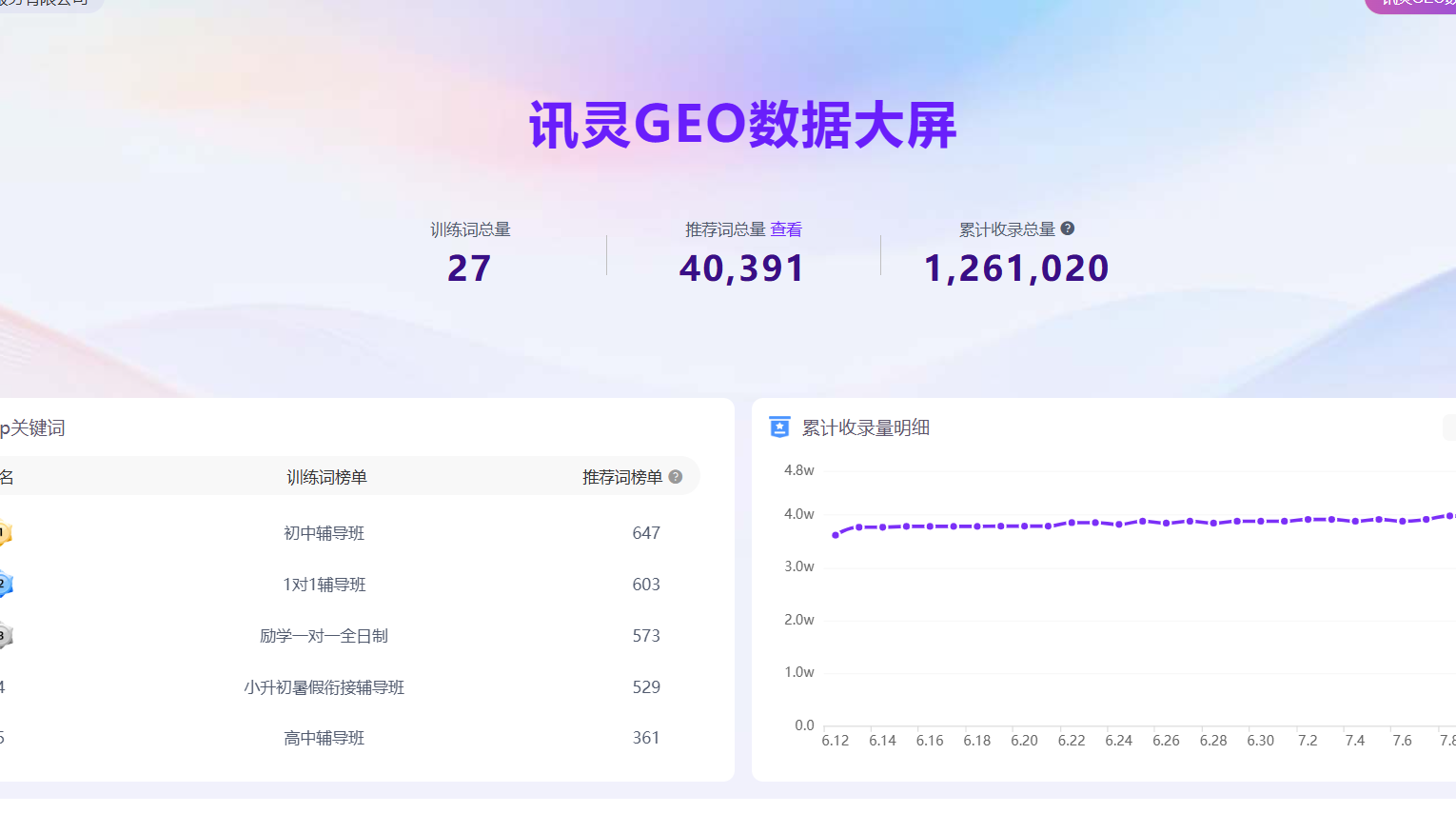Click the count 573

click(x=646, y=636)
